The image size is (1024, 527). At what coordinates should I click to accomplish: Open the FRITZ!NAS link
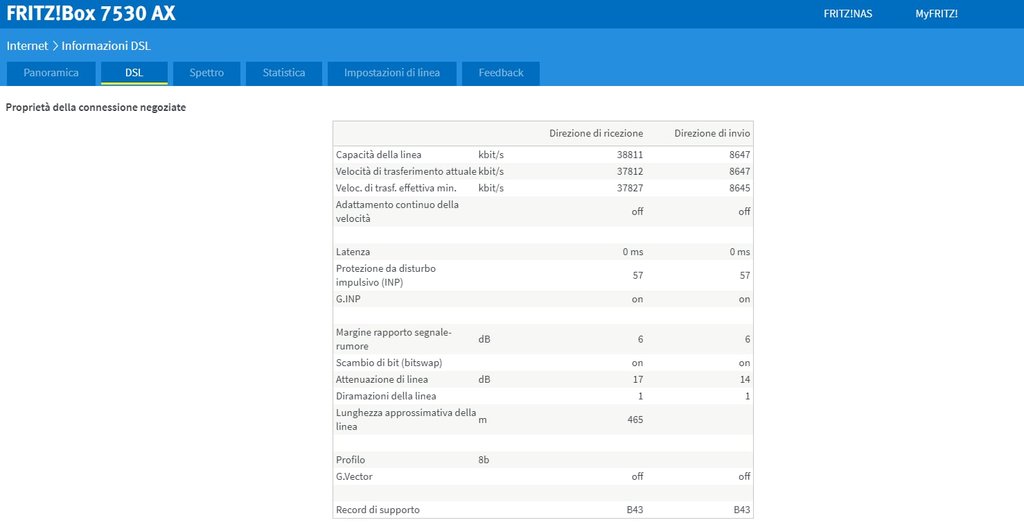[x=847, y=14]
